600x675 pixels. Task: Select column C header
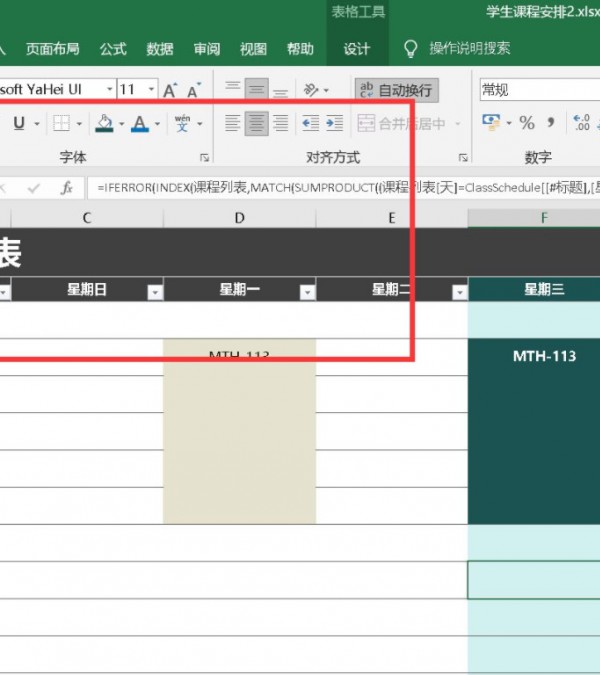87,218
